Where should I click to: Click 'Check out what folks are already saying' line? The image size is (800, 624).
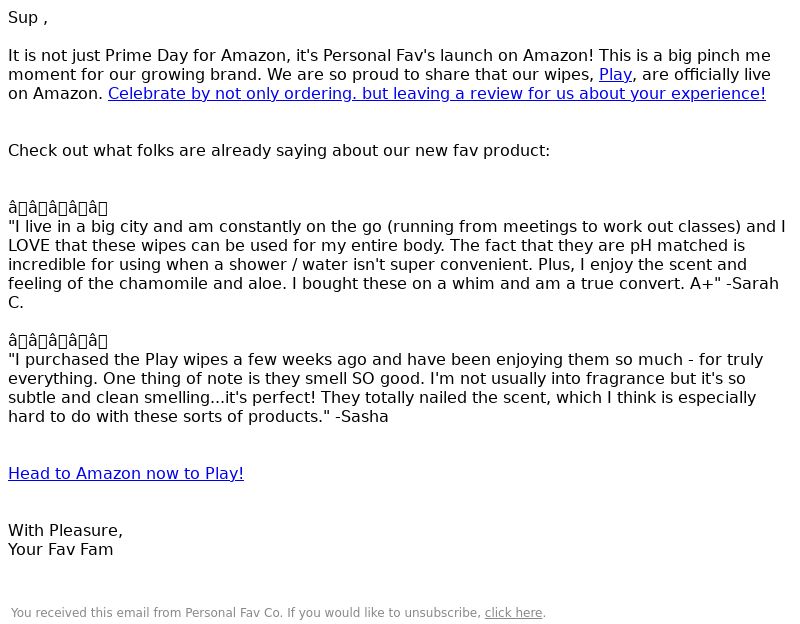(x=279, y=151)
